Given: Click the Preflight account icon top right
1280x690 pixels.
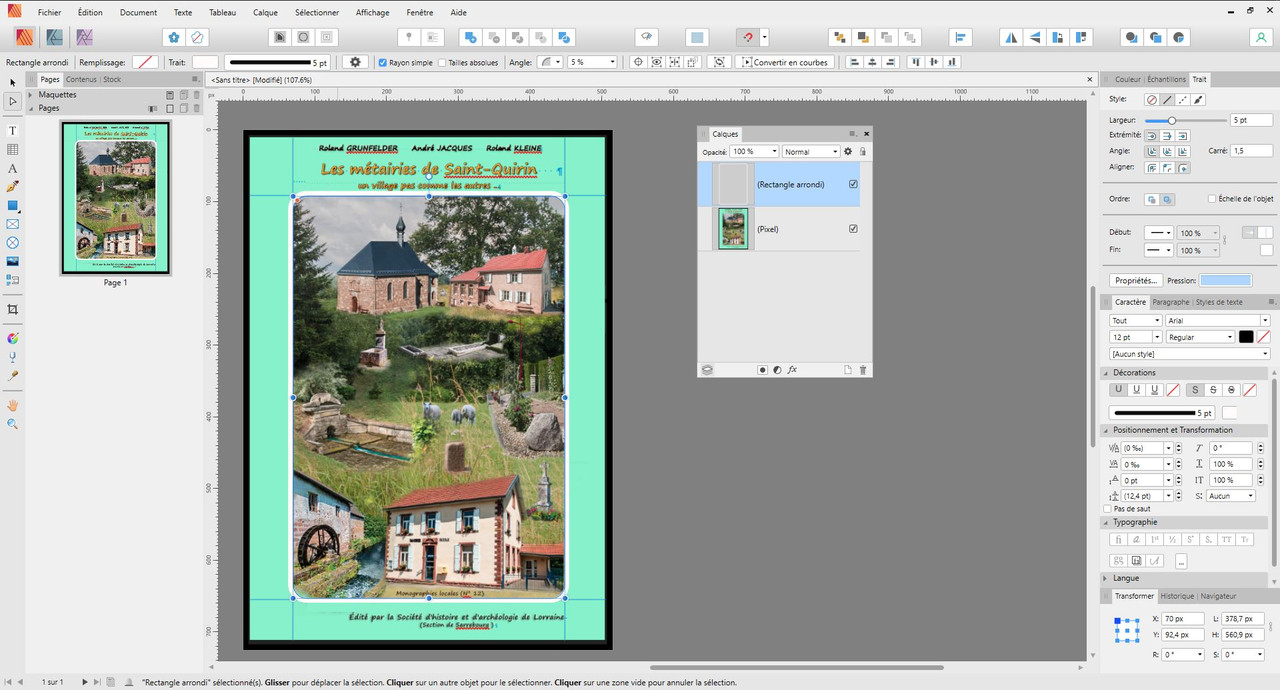Looking at the screenshot, I should [1261, 37].
